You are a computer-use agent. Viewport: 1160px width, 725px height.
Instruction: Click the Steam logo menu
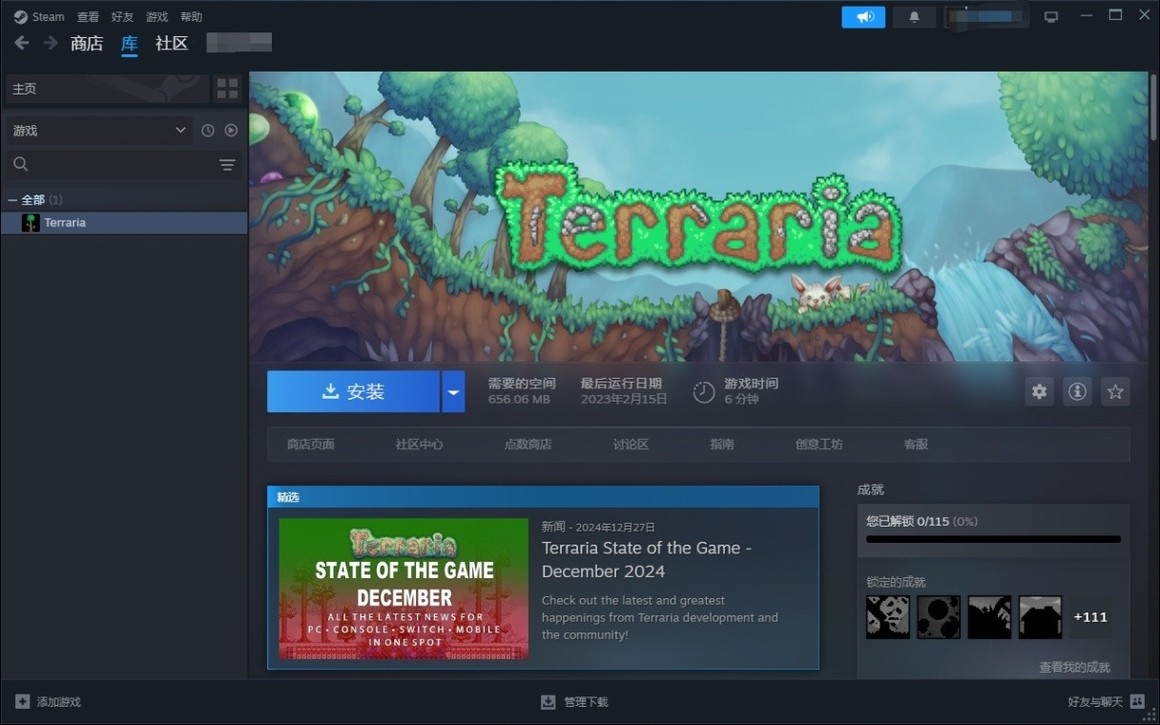(x=39, y=16)
